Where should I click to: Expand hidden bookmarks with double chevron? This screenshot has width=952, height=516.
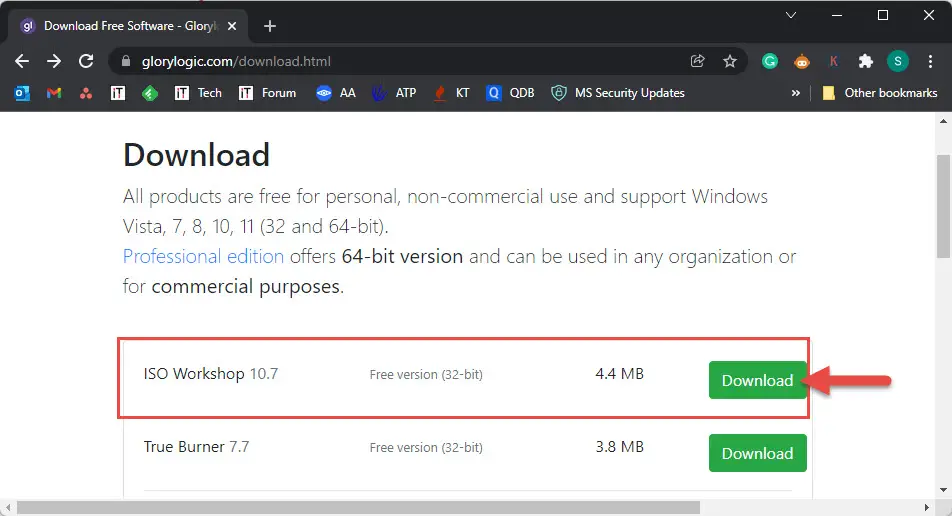795,93
